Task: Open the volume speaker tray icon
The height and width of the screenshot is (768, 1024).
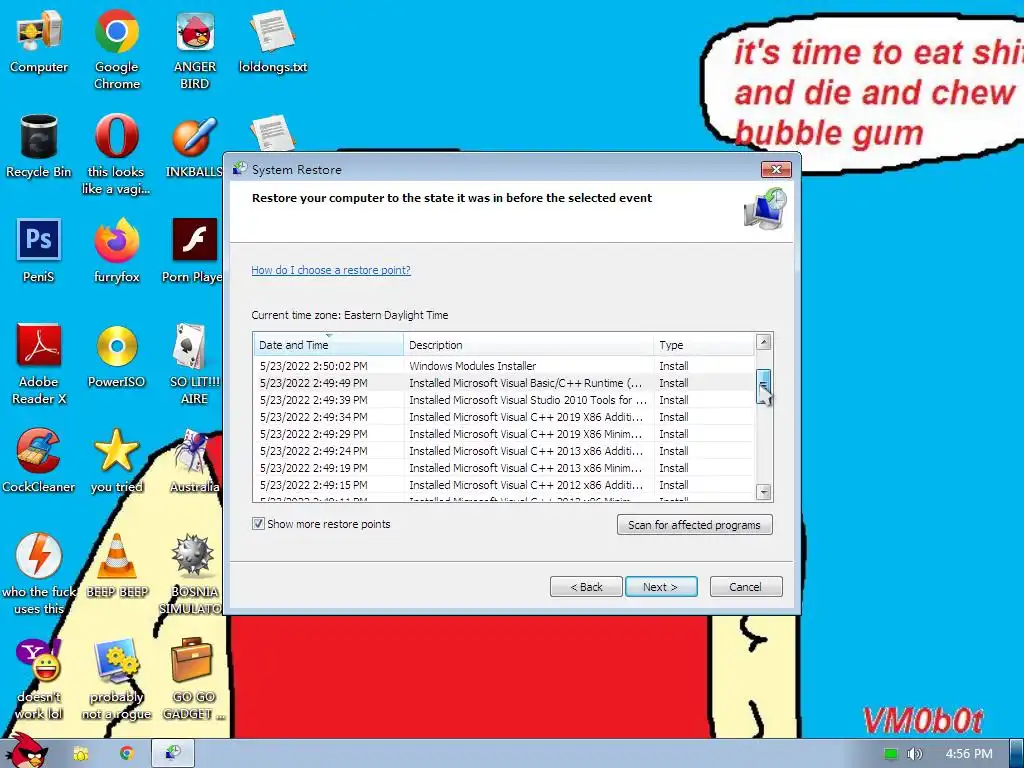Action: coord(914,754)
